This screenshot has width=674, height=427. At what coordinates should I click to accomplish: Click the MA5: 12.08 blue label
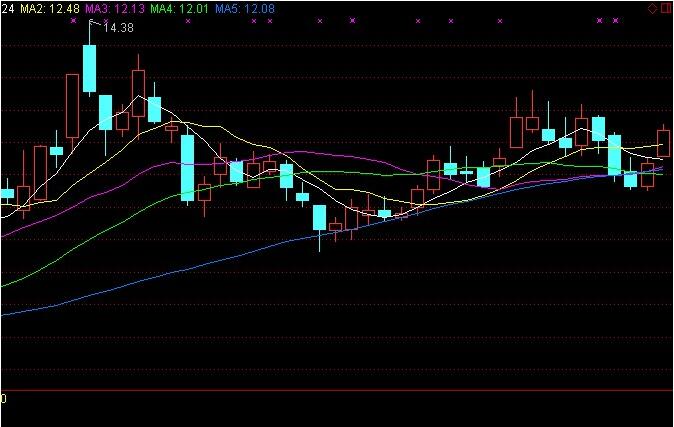pos(245,8)
